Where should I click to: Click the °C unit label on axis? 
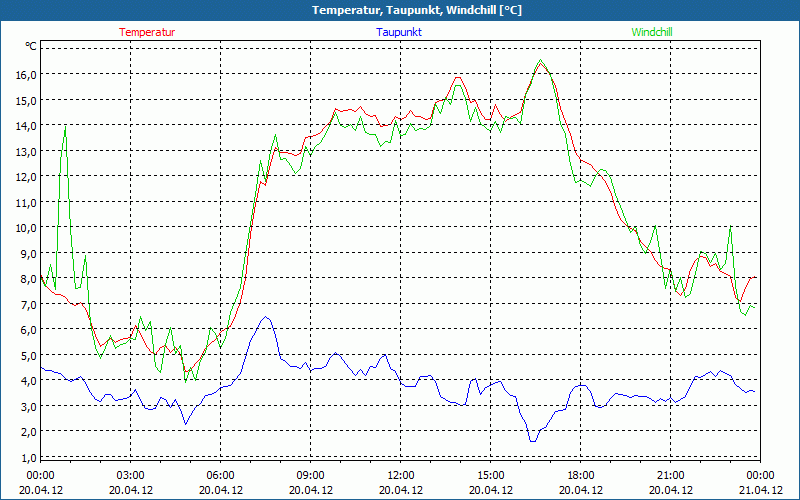tap(31, 46)
